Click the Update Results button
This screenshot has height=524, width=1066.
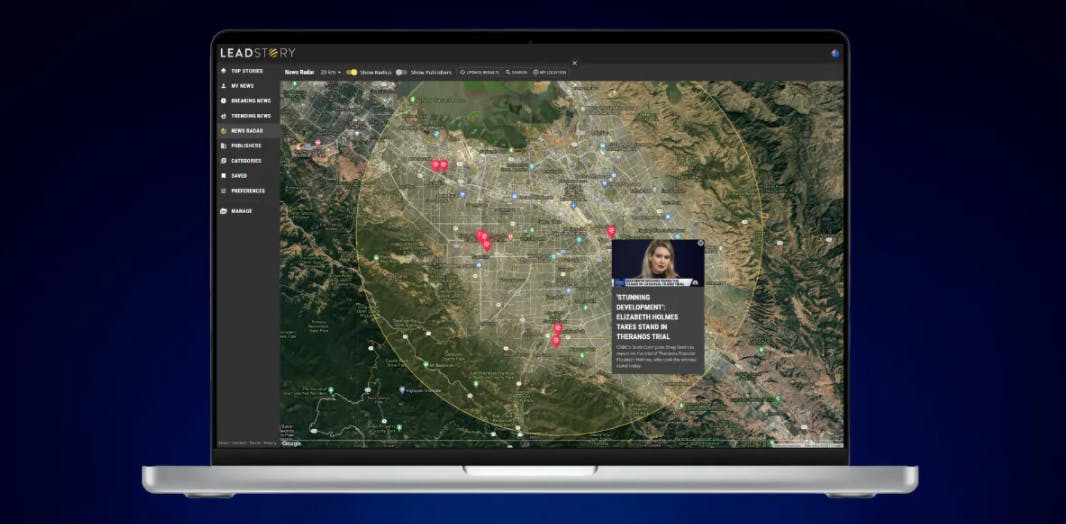click(x=479, y=72)
